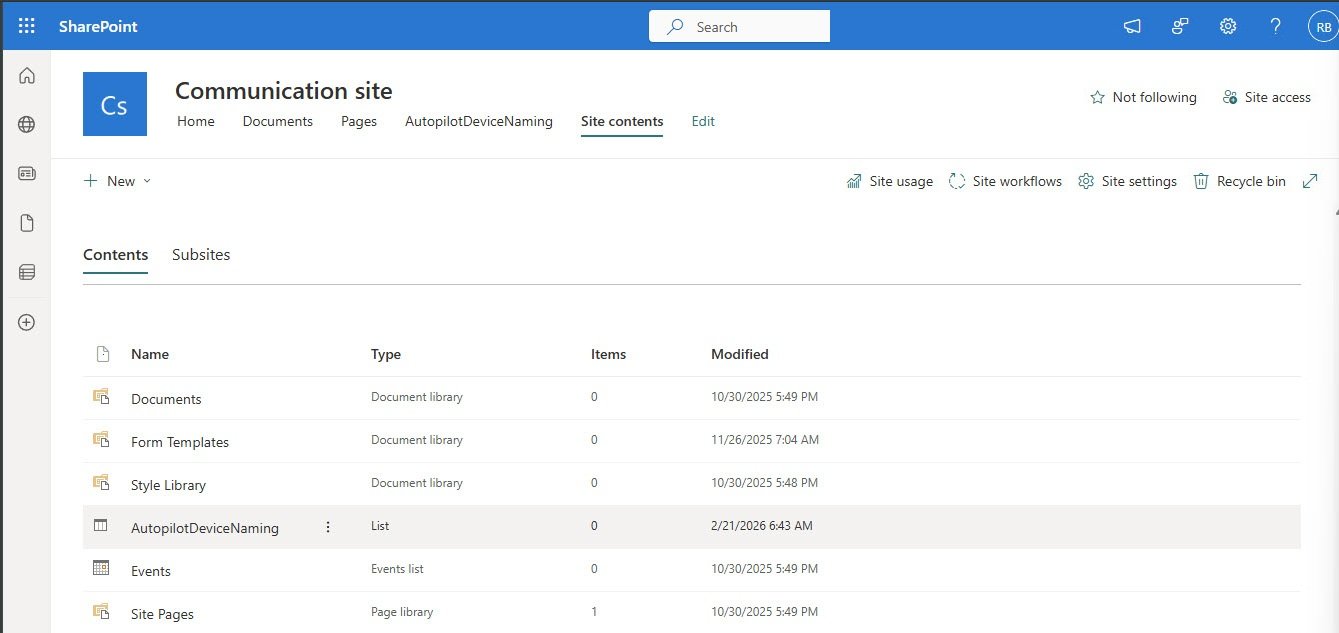Open My sites globe icon
This screenshot has height=633, width=1339.
[27, 125]
